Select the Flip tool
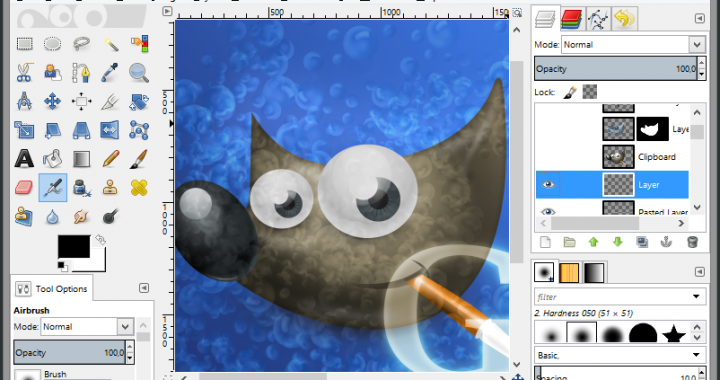720x380 pixels. (x=110, y=130)
